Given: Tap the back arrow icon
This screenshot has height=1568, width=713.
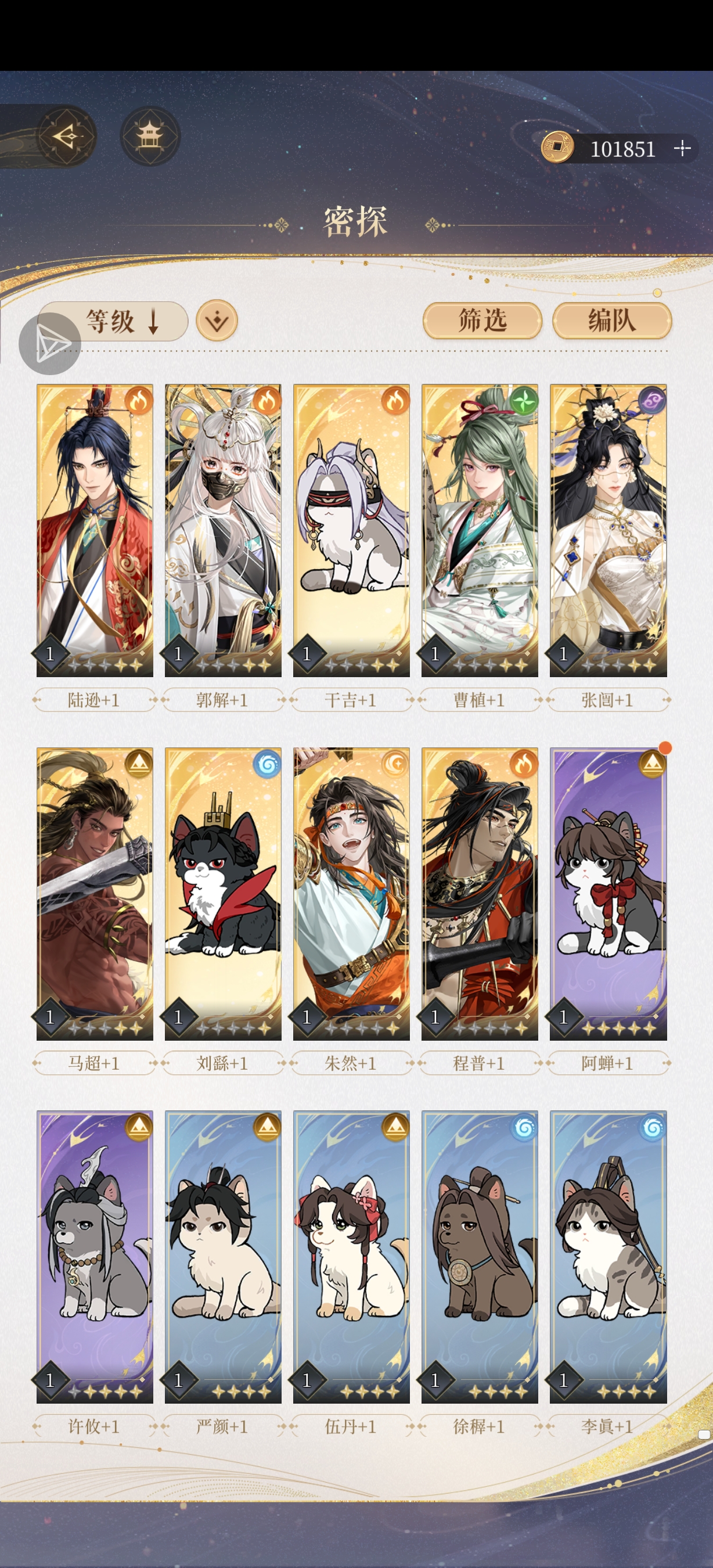Looking at the screenshot, I should point(67,136).
